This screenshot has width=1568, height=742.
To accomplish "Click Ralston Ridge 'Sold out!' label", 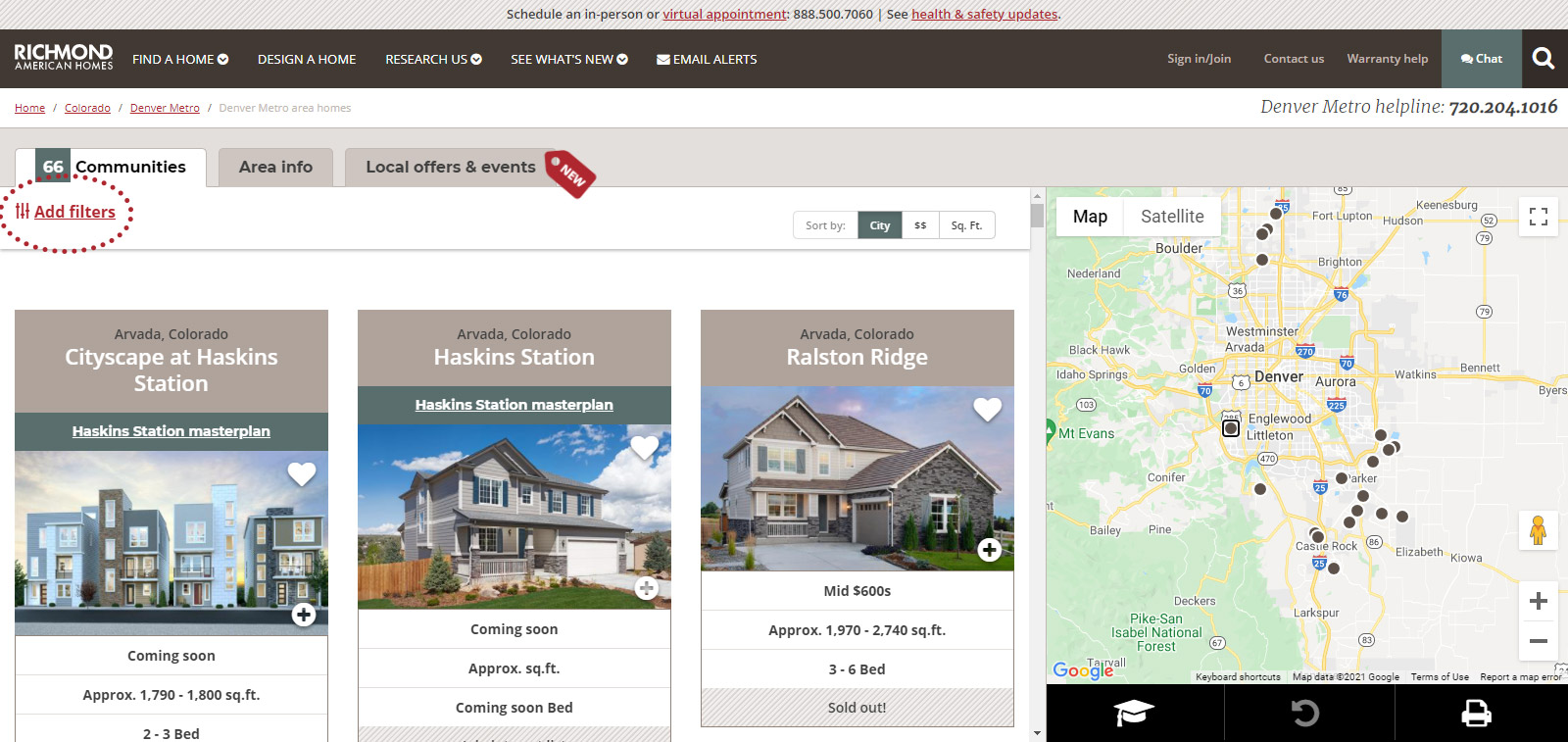I will (857, 708).
